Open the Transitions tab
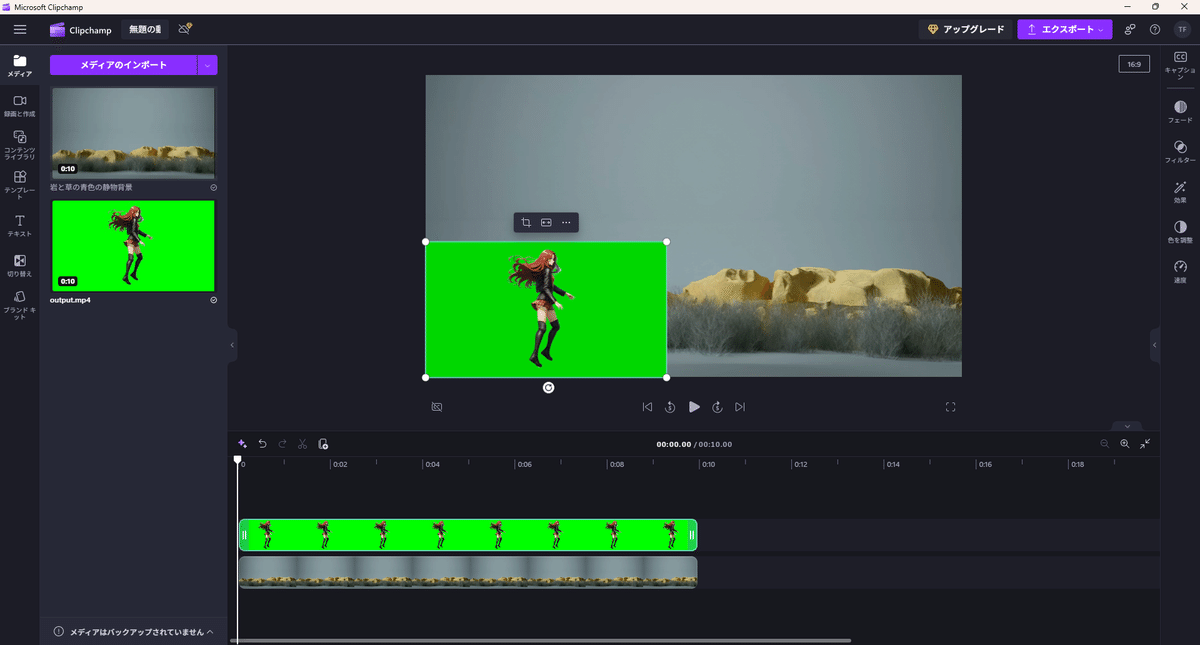 tap(20, 265)
